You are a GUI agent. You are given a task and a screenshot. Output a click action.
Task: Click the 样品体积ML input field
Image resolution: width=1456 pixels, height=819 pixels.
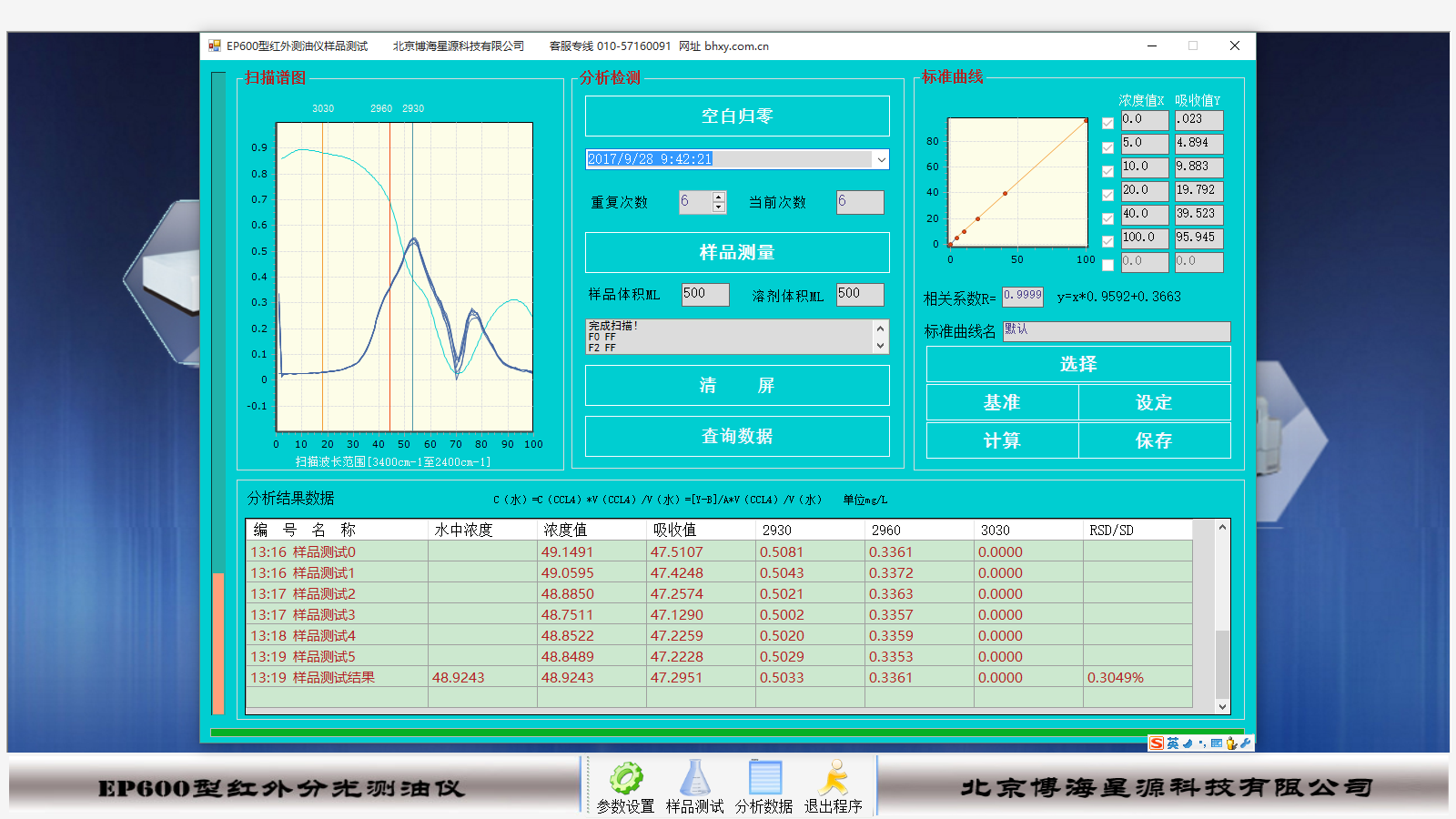704,294
